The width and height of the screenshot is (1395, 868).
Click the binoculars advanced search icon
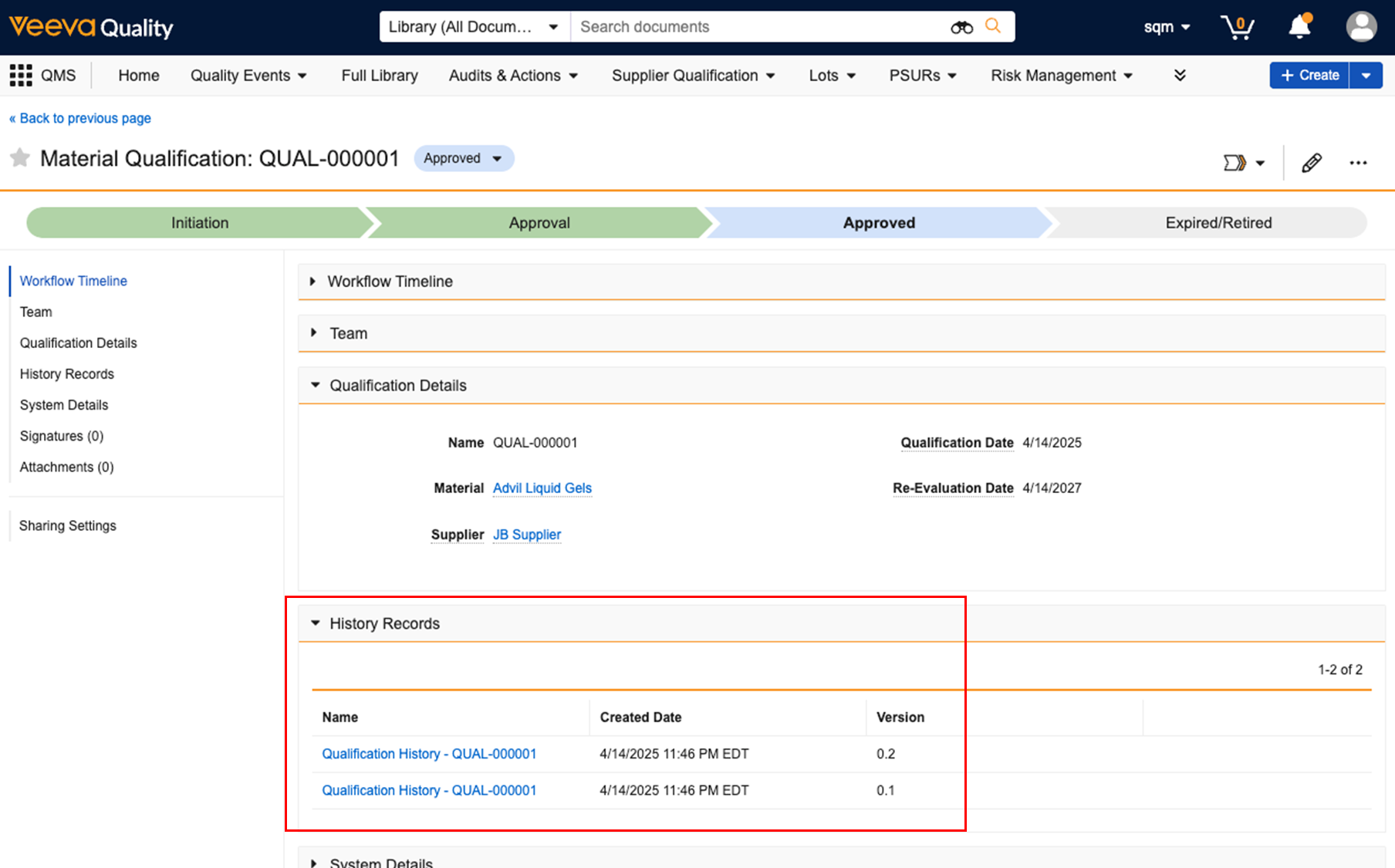961,28
